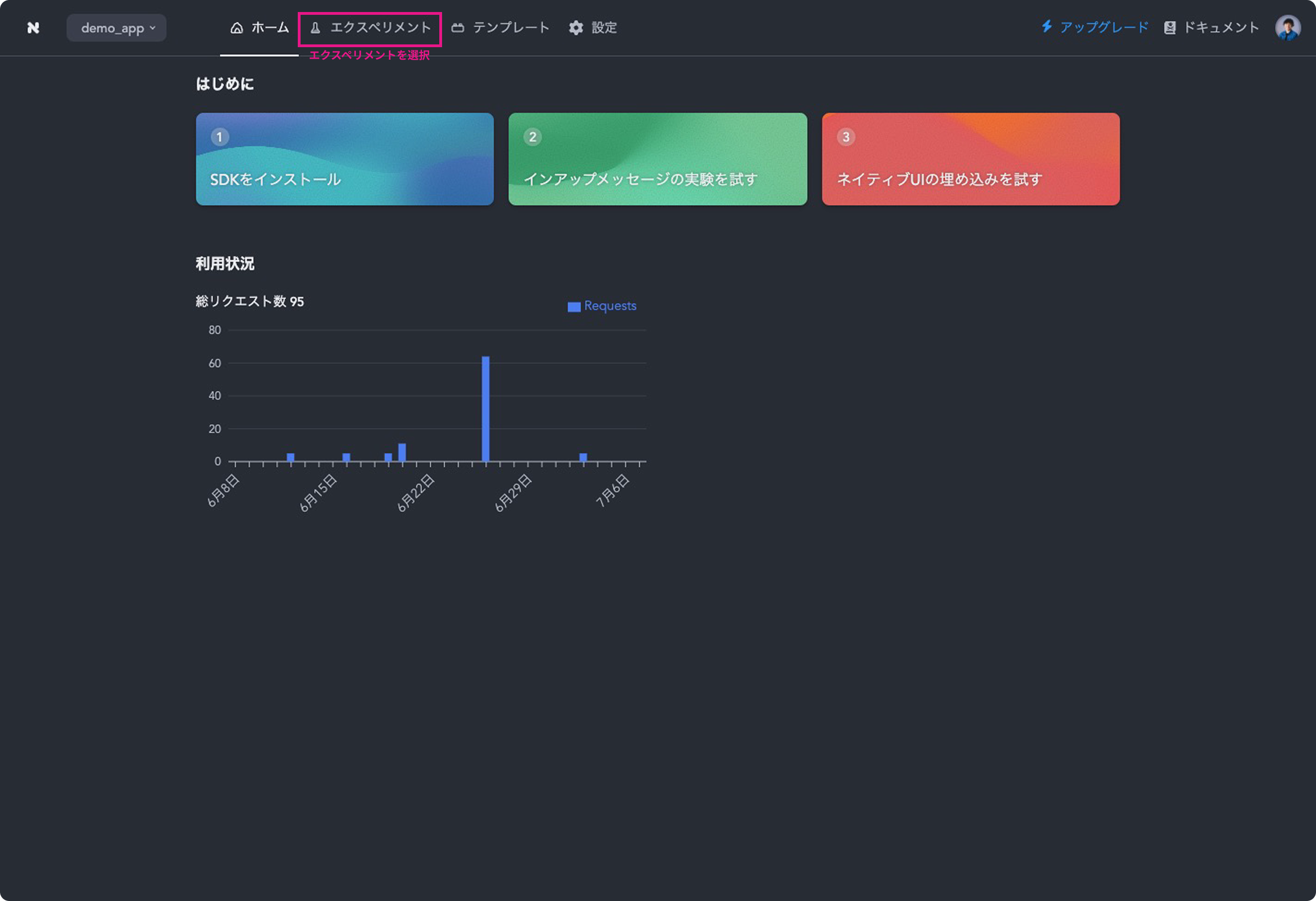This screenshot has height=901, width=1316.
Task: Open the インアップメッセージの実験を試す card
Action: [658, 159]
